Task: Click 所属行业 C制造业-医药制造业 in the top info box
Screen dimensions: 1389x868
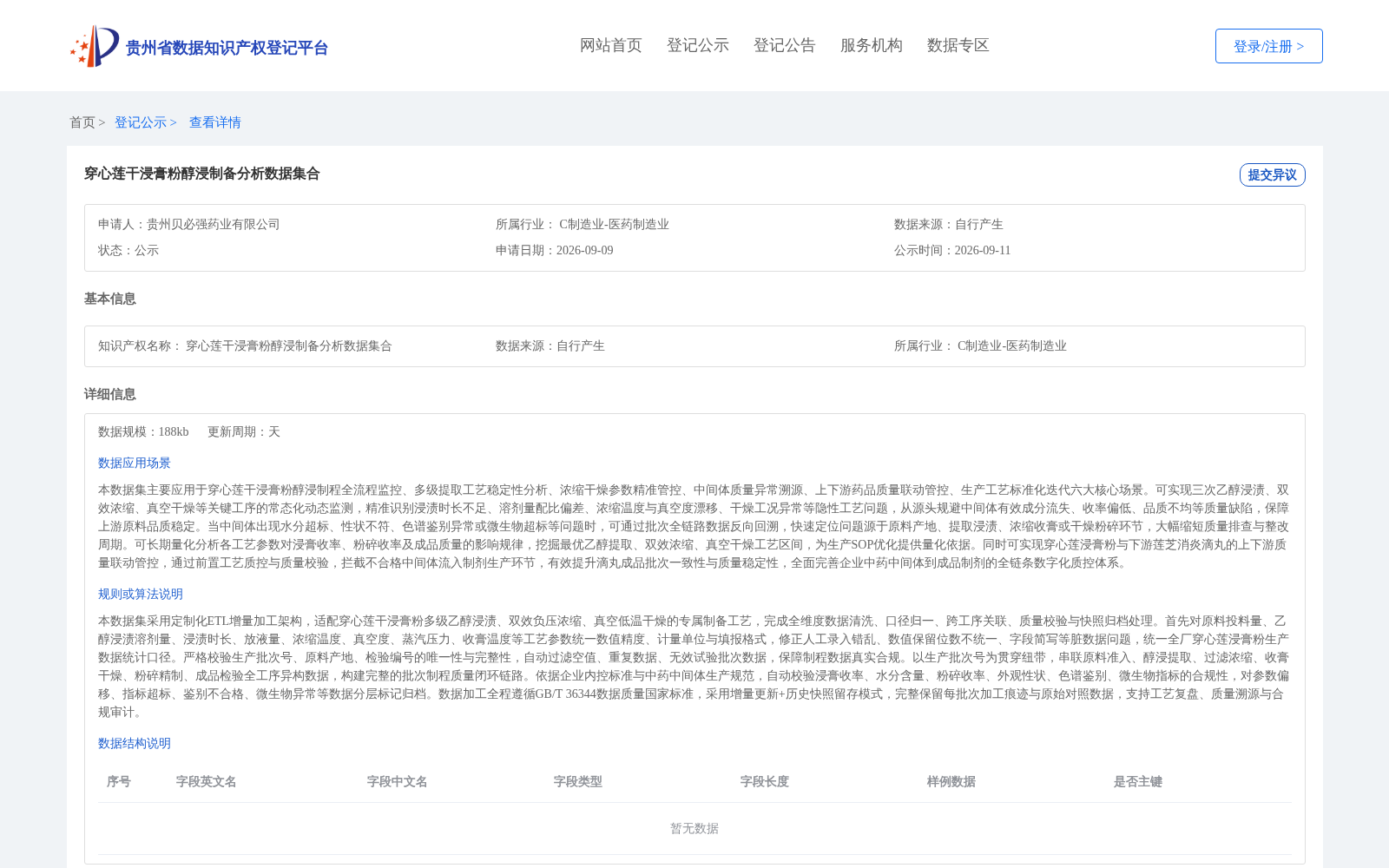Action: point(583,224)
